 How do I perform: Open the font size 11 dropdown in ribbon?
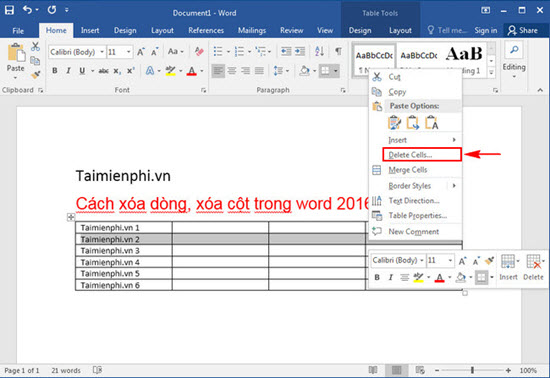click(129, 52)
